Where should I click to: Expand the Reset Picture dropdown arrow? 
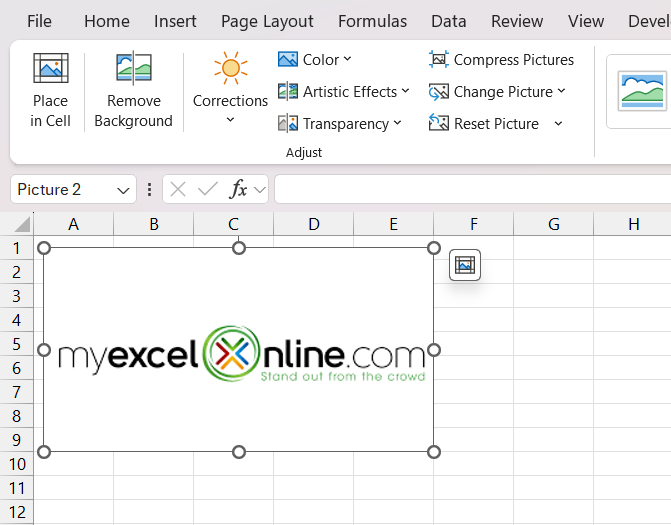tap(558, 124)
